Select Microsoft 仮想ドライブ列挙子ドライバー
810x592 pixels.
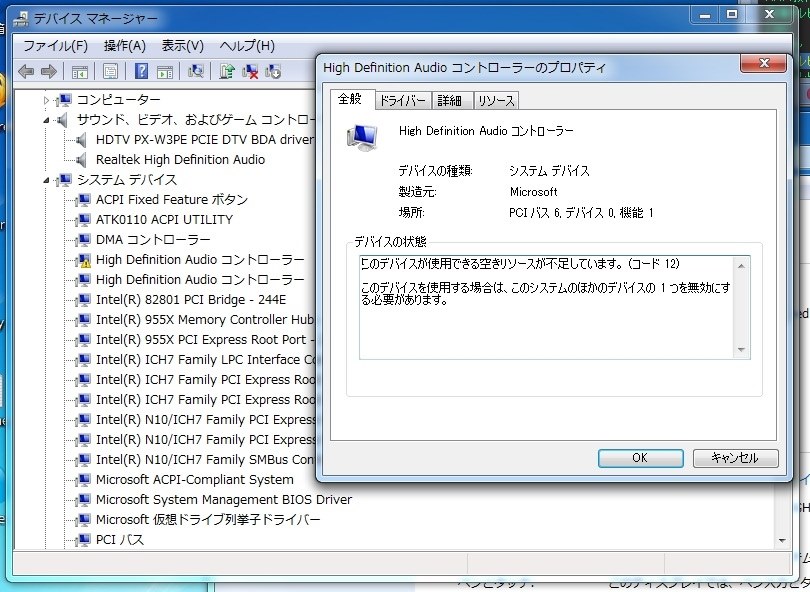208,520
